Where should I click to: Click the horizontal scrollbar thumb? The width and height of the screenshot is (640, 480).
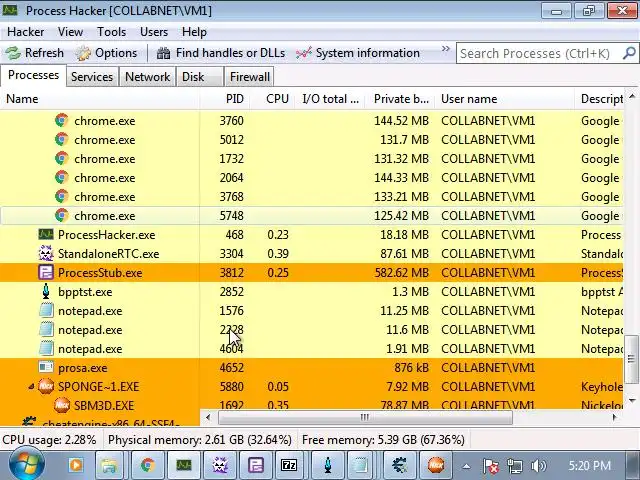pyautogui.click(x=365, y=417)
